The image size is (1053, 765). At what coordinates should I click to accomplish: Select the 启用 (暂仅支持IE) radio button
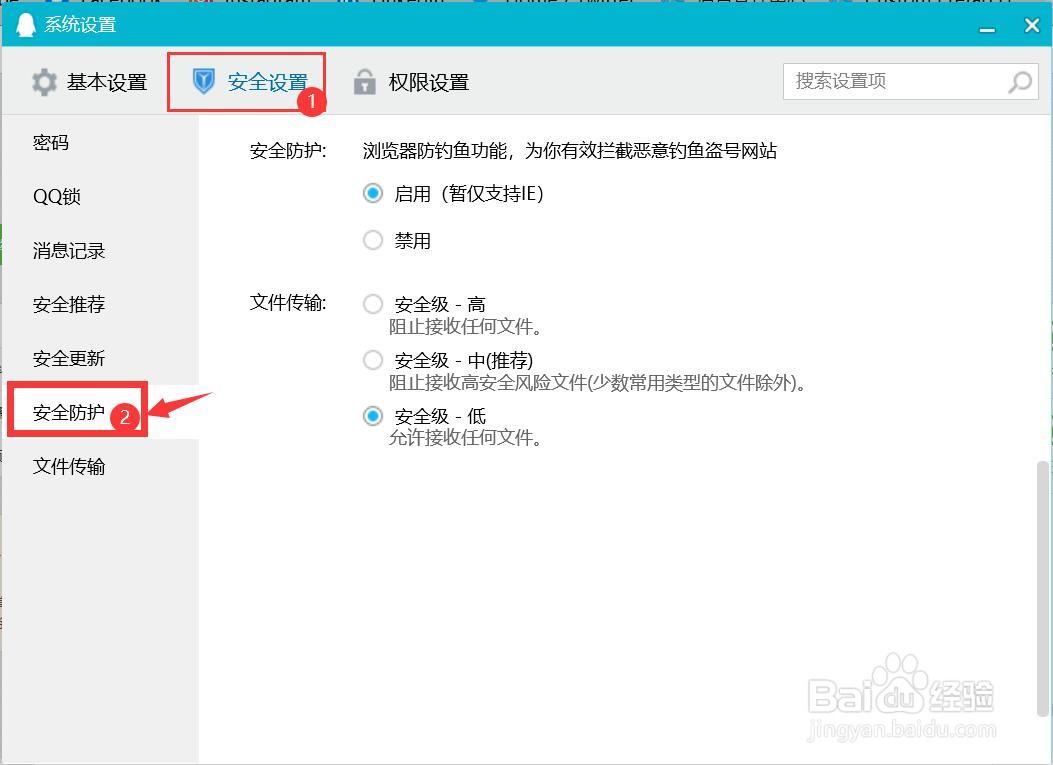point(373,193)
